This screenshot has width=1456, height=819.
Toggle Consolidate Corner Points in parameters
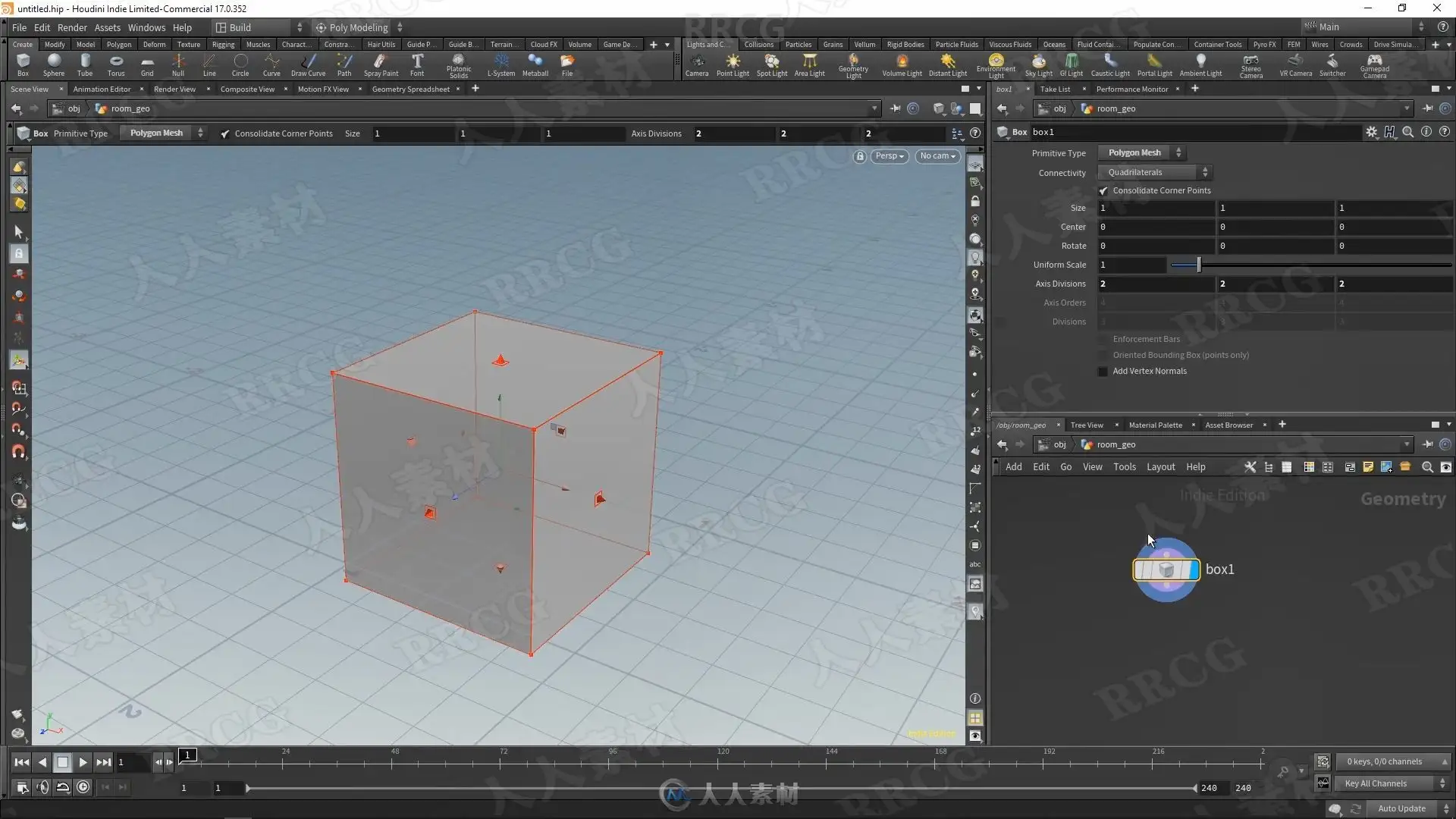click(1103, 191)
